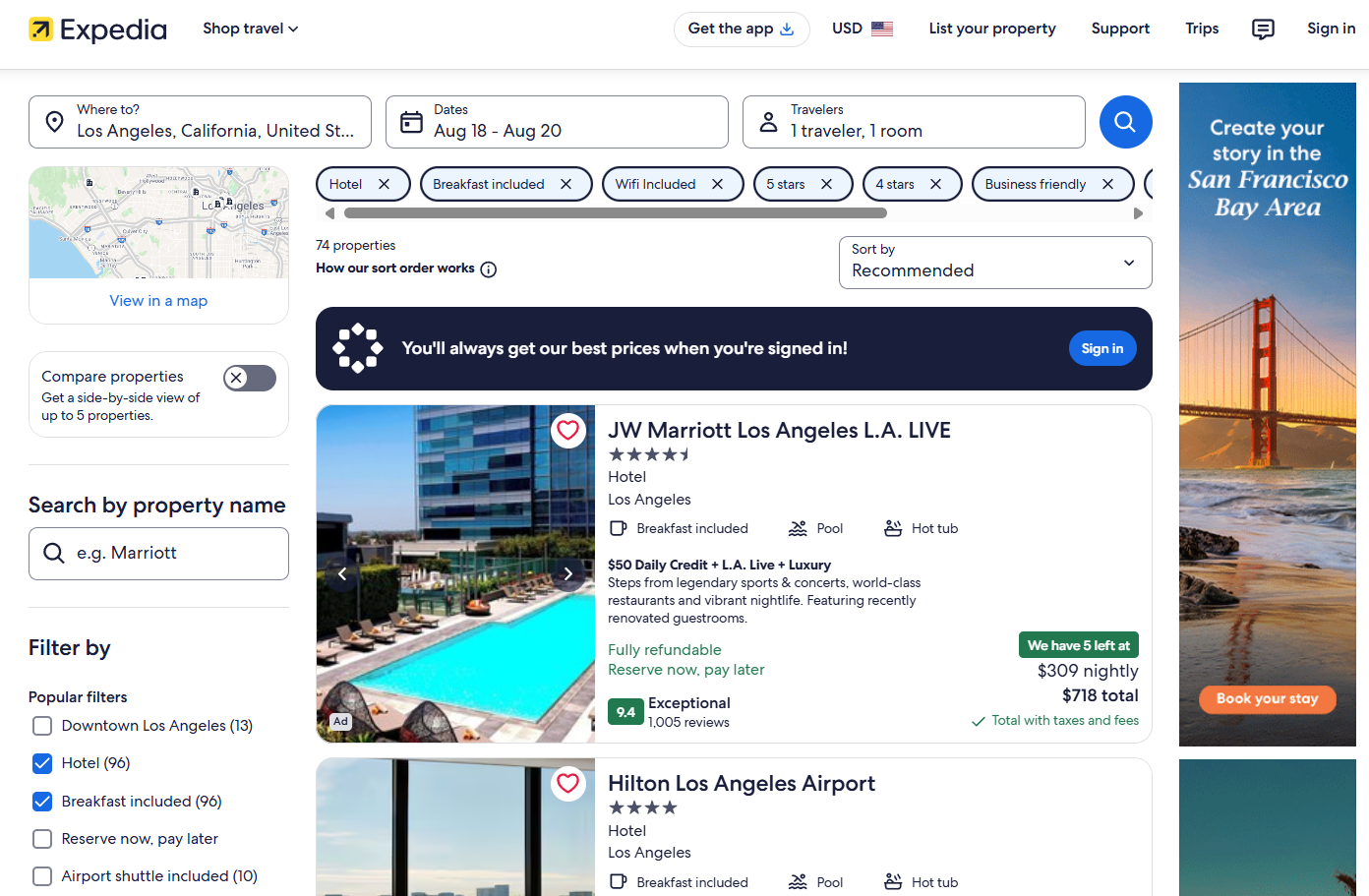Select the US flag currency icon
This screenshot has width=1369, height=896.
click(x=882, y=29)
